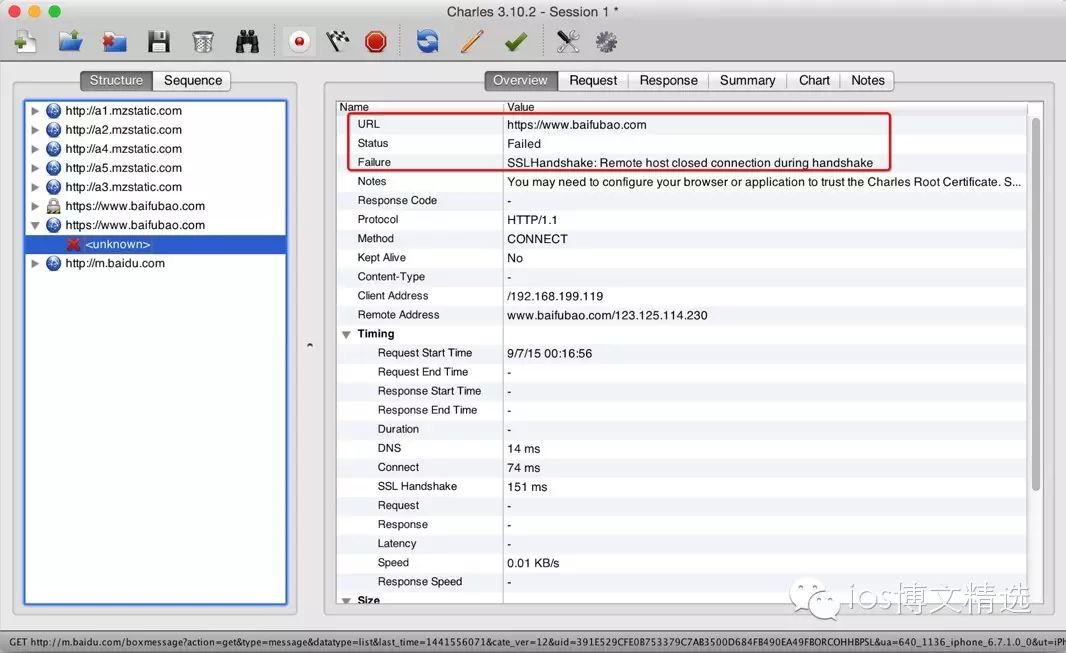The height and width of the screenshot is (653, 1066).
Task: Expand http://a2.mzstatic.com node
Action: (x=35, y=130)
